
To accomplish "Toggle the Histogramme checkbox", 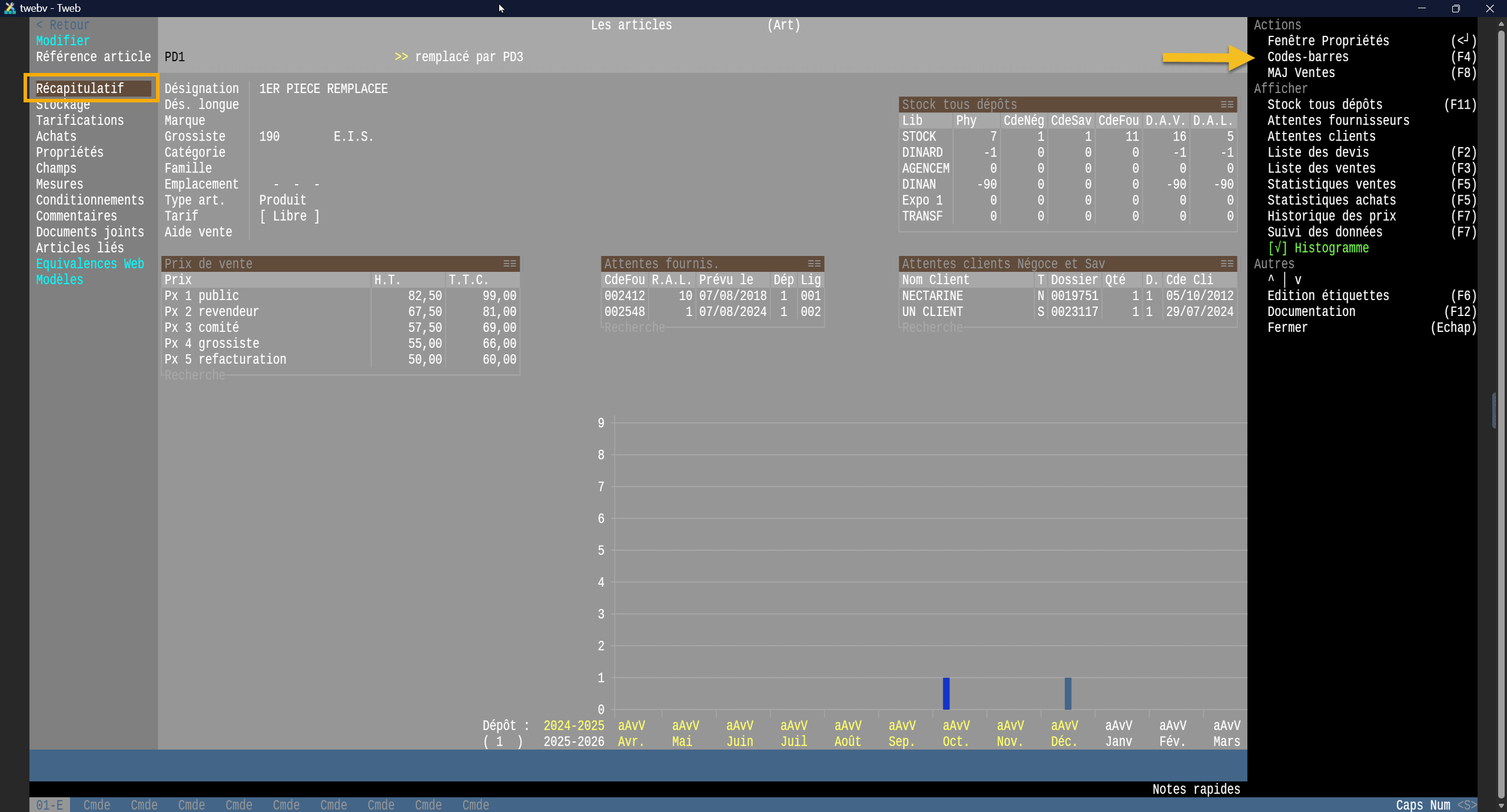I will [1277, 248].
